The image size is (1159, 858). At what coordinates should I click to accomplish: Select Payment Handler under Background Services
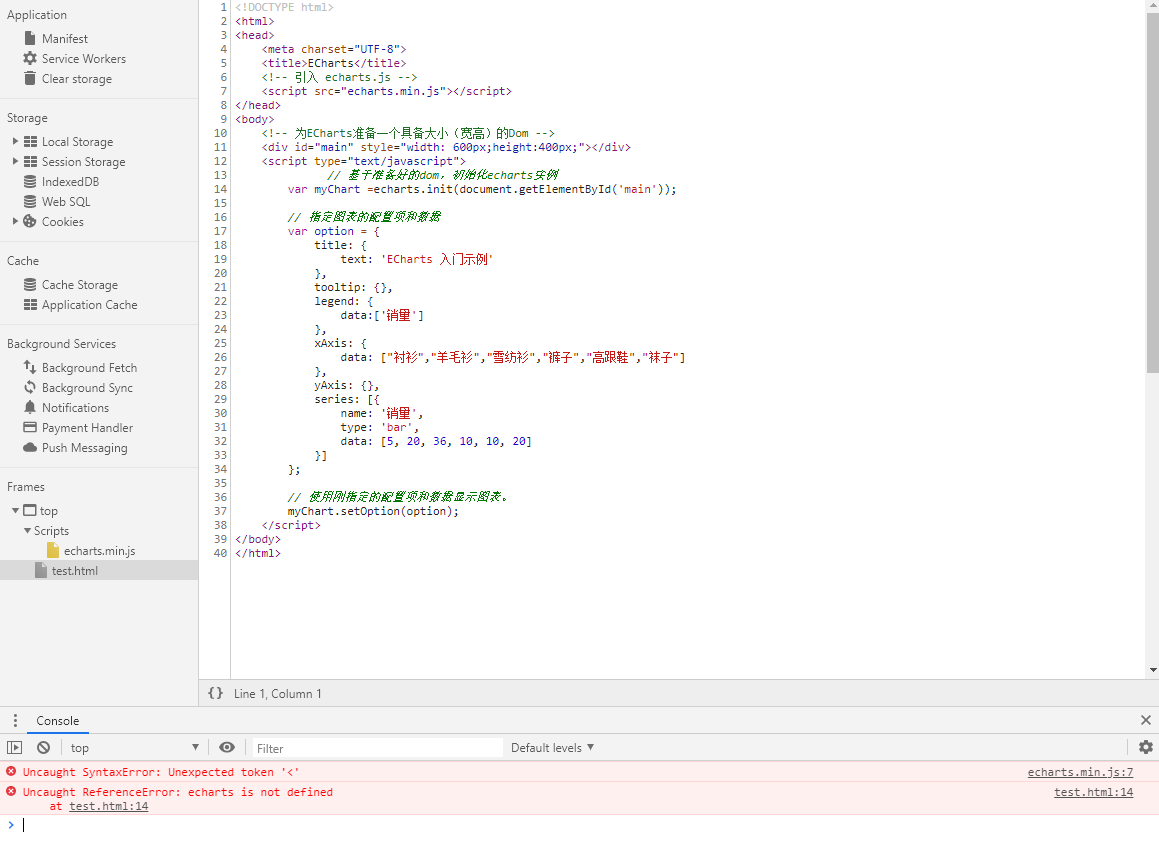click(87, 427)
